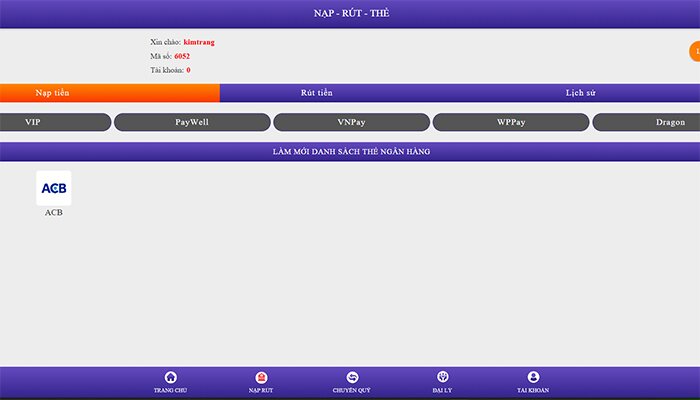Click the username kimtrang
Screen dimensions: 700x400
coord(199,42)
